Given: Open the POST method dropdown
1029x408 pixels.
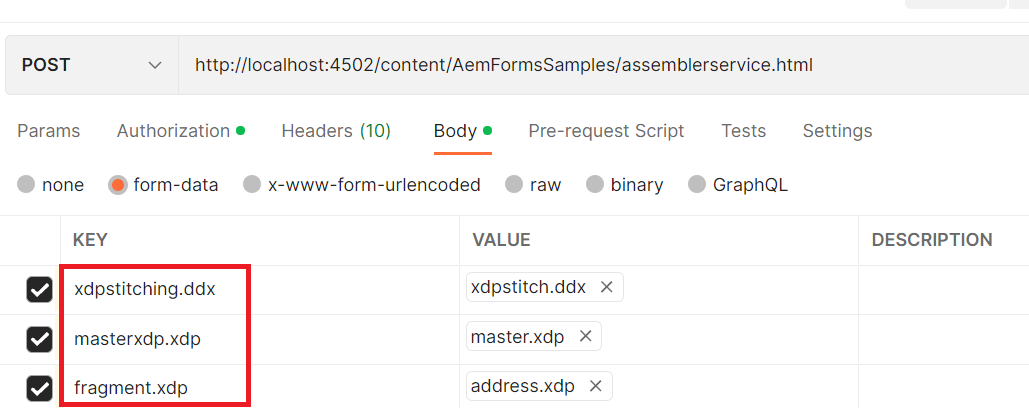Looking at the screenshot, I should click(x=92, y=65).
